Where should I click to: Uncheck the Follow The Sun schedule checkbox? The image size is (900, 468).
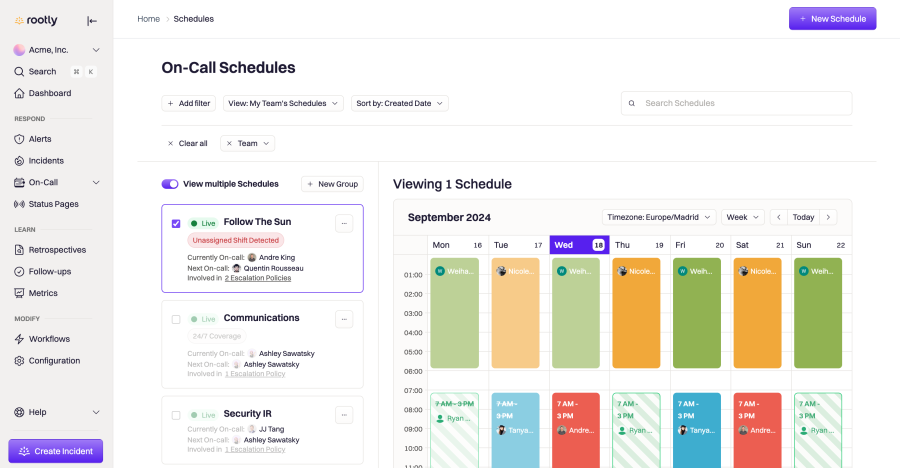pyautogui.click(x=176, y=223)
